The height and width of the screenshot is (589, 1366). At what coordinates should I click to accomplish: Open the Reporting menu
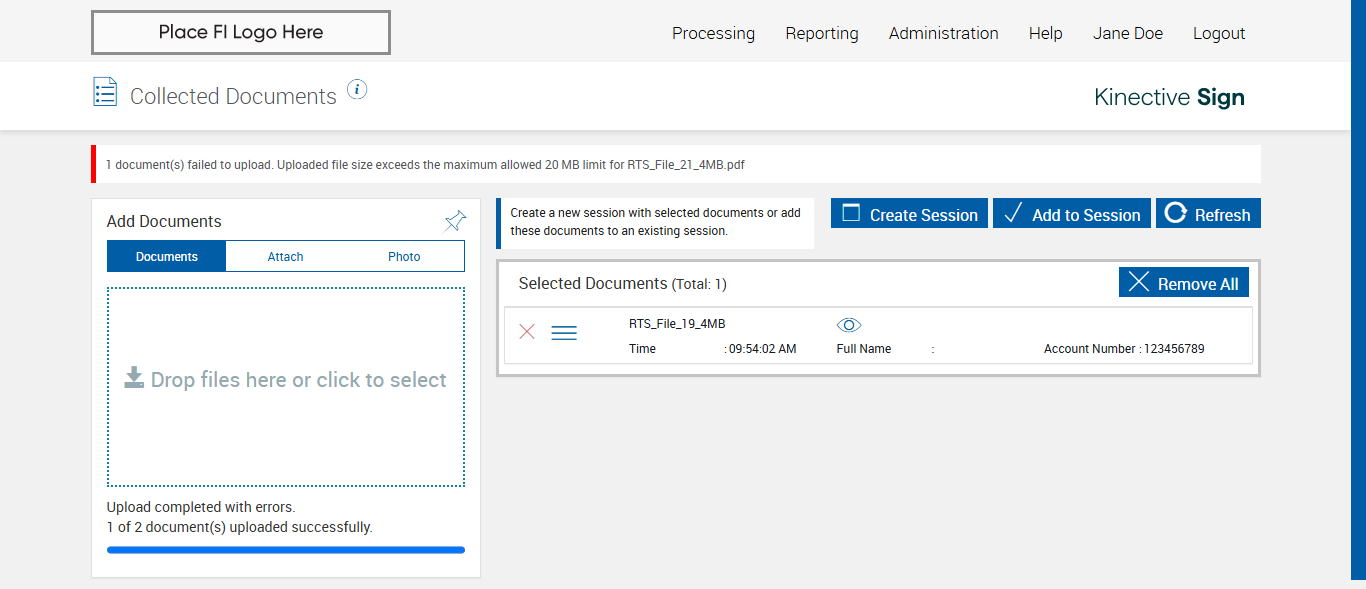(x=821, y=33)
